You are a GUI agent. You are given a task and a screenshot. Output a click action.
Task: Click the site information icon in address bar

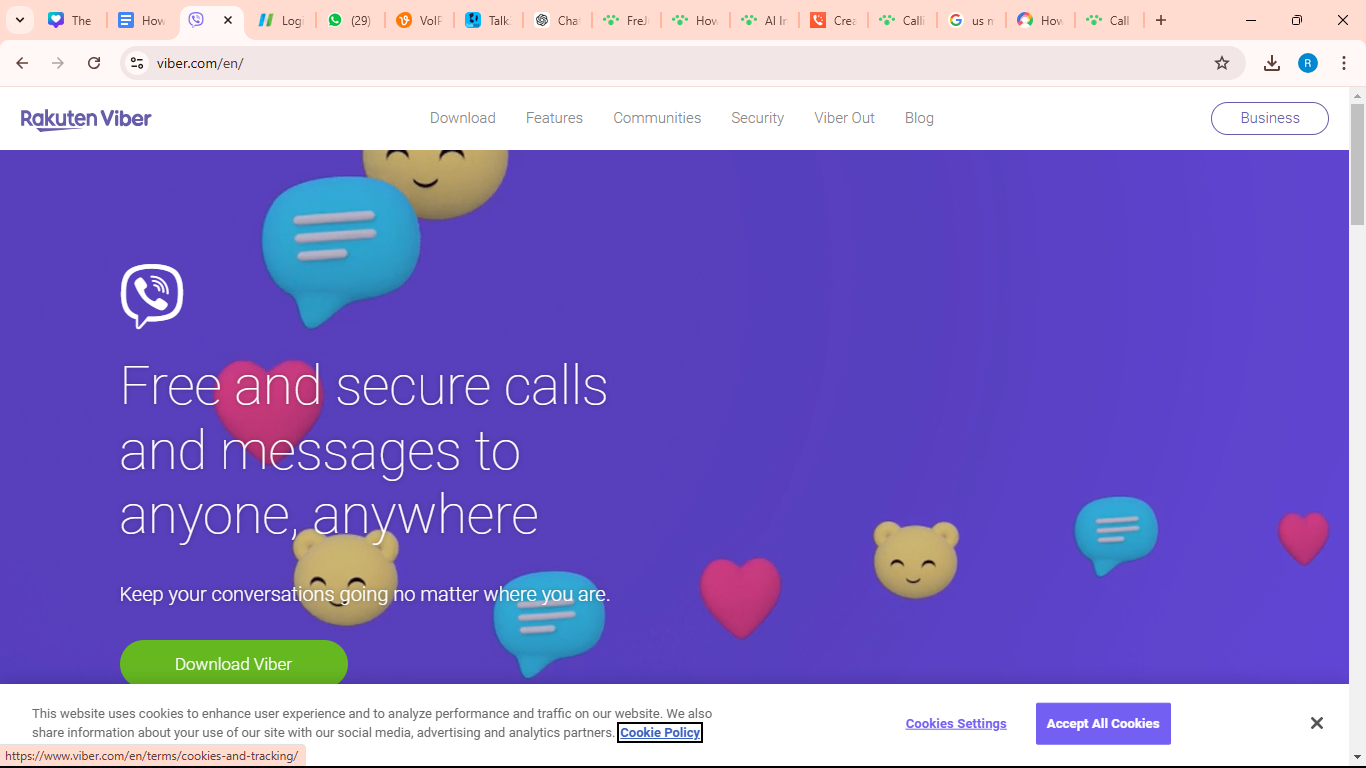pyautogui.click(x=137, y=63)
